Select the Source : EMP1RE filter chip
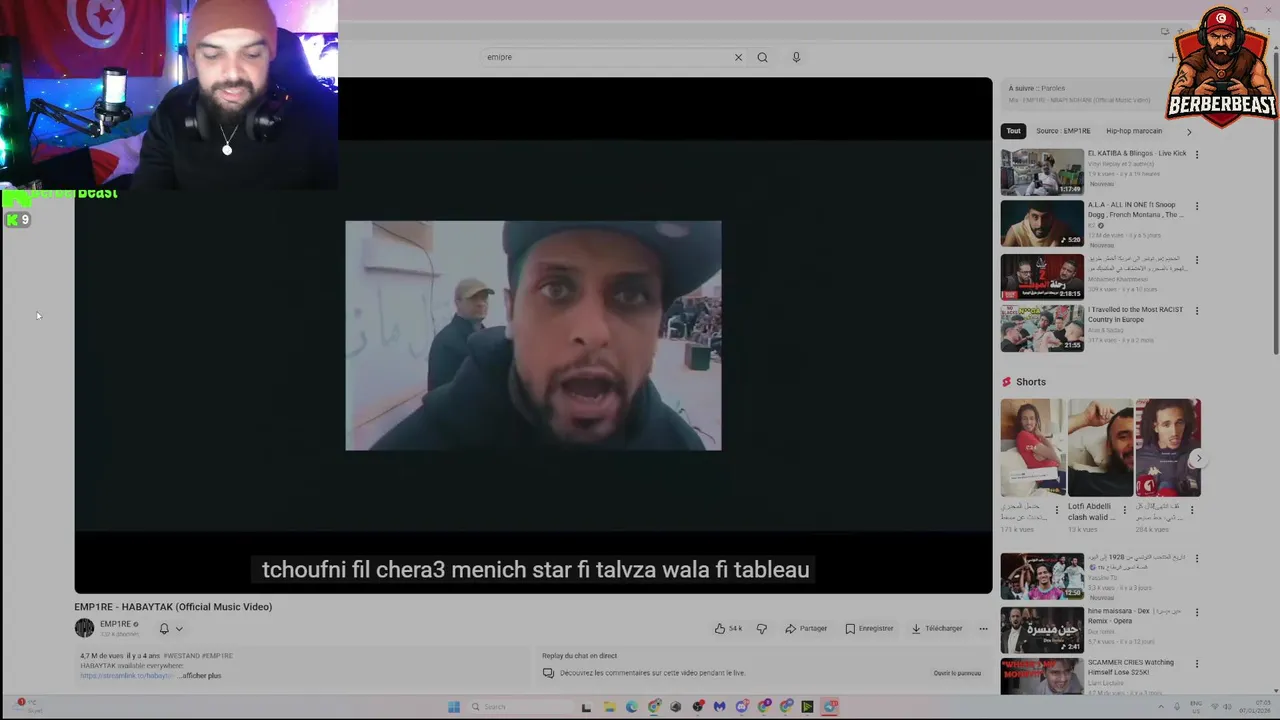 [x=1063, y=131]
